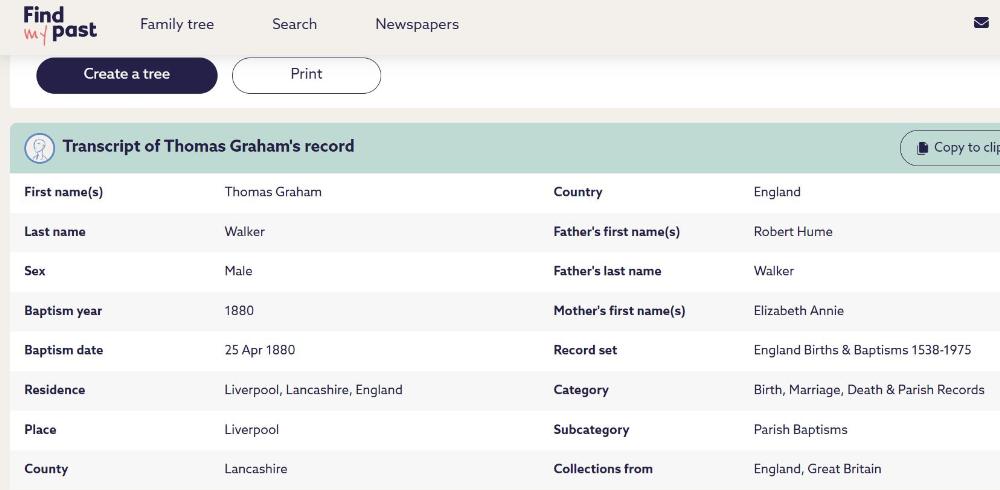Open the Family tree menu
The height and width of the screenshot is (490, 1000).
pos(177,24)
